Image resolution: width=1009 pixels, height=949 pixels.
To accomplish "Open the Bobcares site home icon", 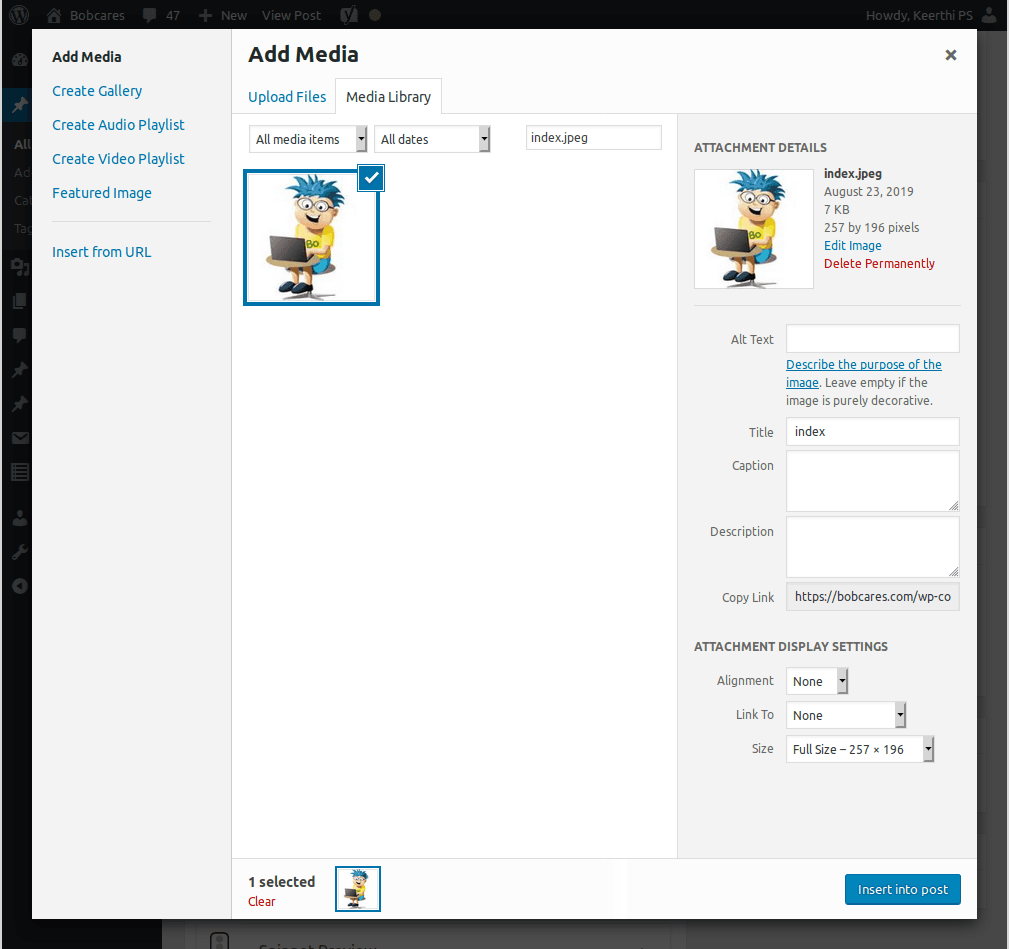I will [x=54, y=15].
